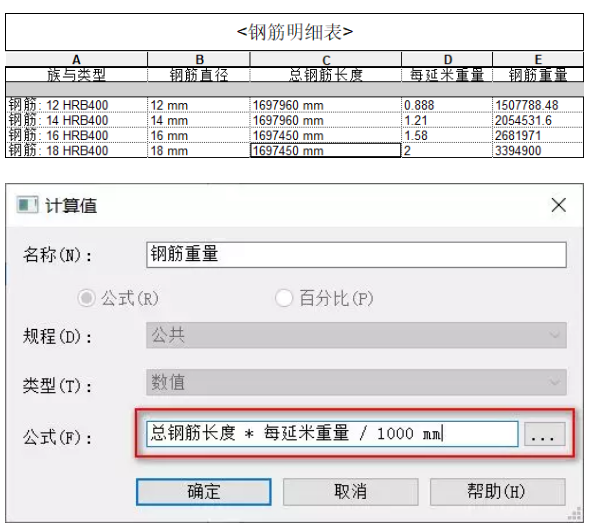The image size is (589, 527).
Task: Open the 类型(T) dropdown showing 数值
Action: point(356,382)
